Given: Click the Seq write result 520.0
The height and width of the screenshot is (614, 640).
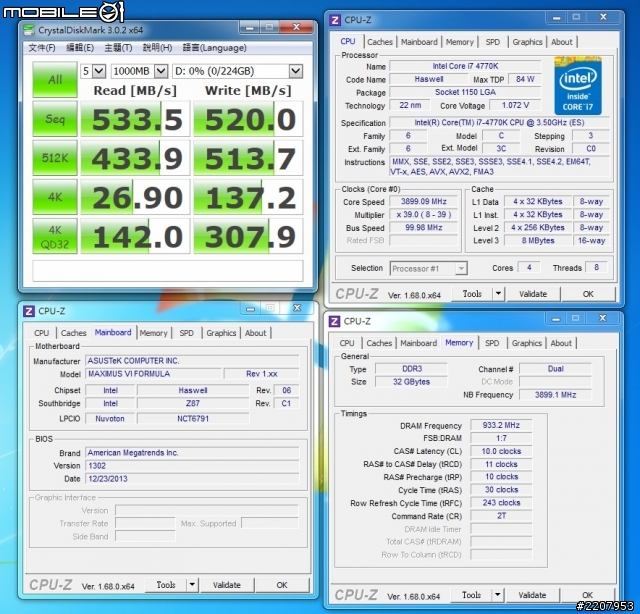Looking at the screenshot, I should coord(248,119).
